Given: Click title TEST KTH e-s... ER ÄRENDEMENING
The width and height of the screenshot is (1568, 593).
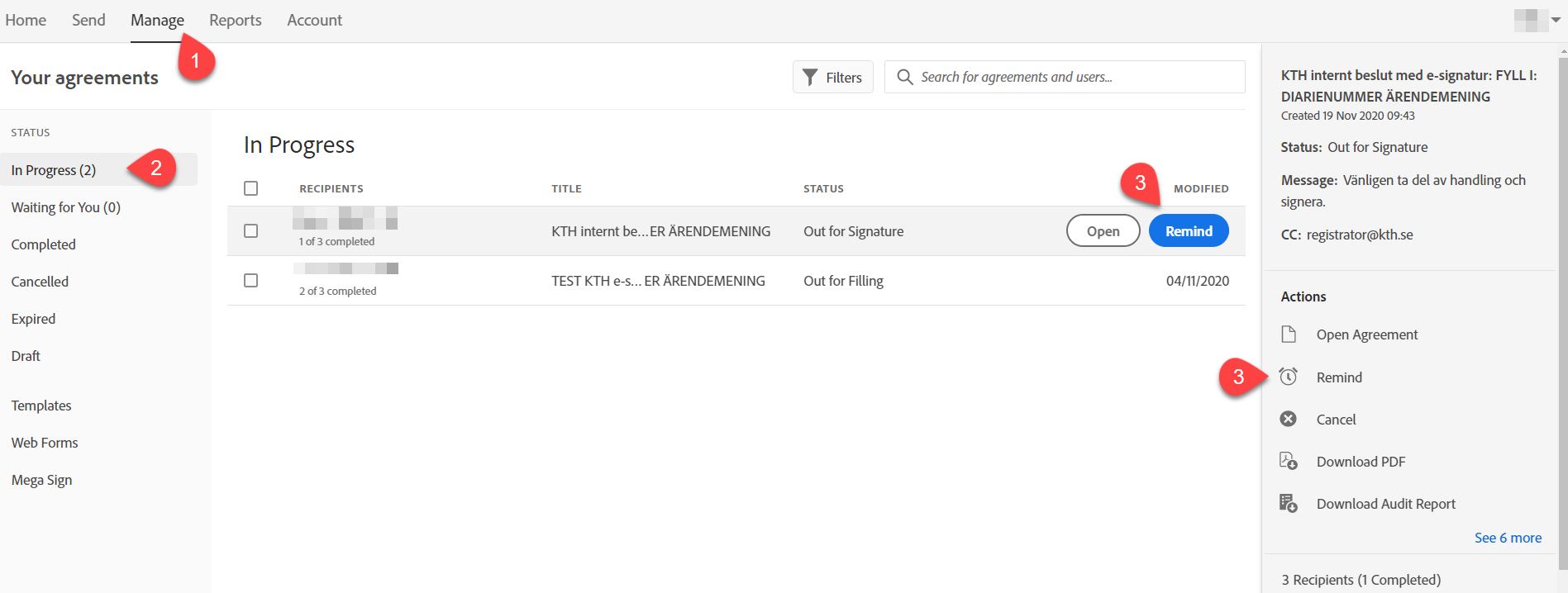Looking at the screenshot, I should point(658,281).
